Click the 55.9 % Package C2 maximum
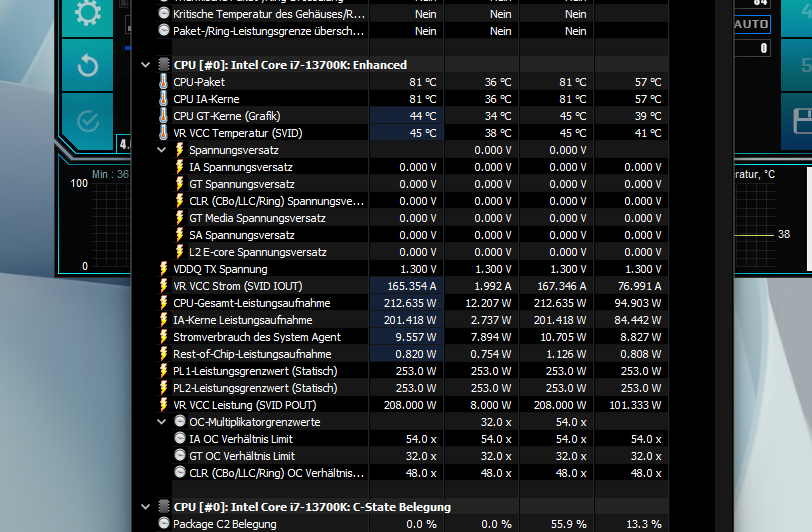Viewport: 812px width, 532px height. tap(569, 524)
